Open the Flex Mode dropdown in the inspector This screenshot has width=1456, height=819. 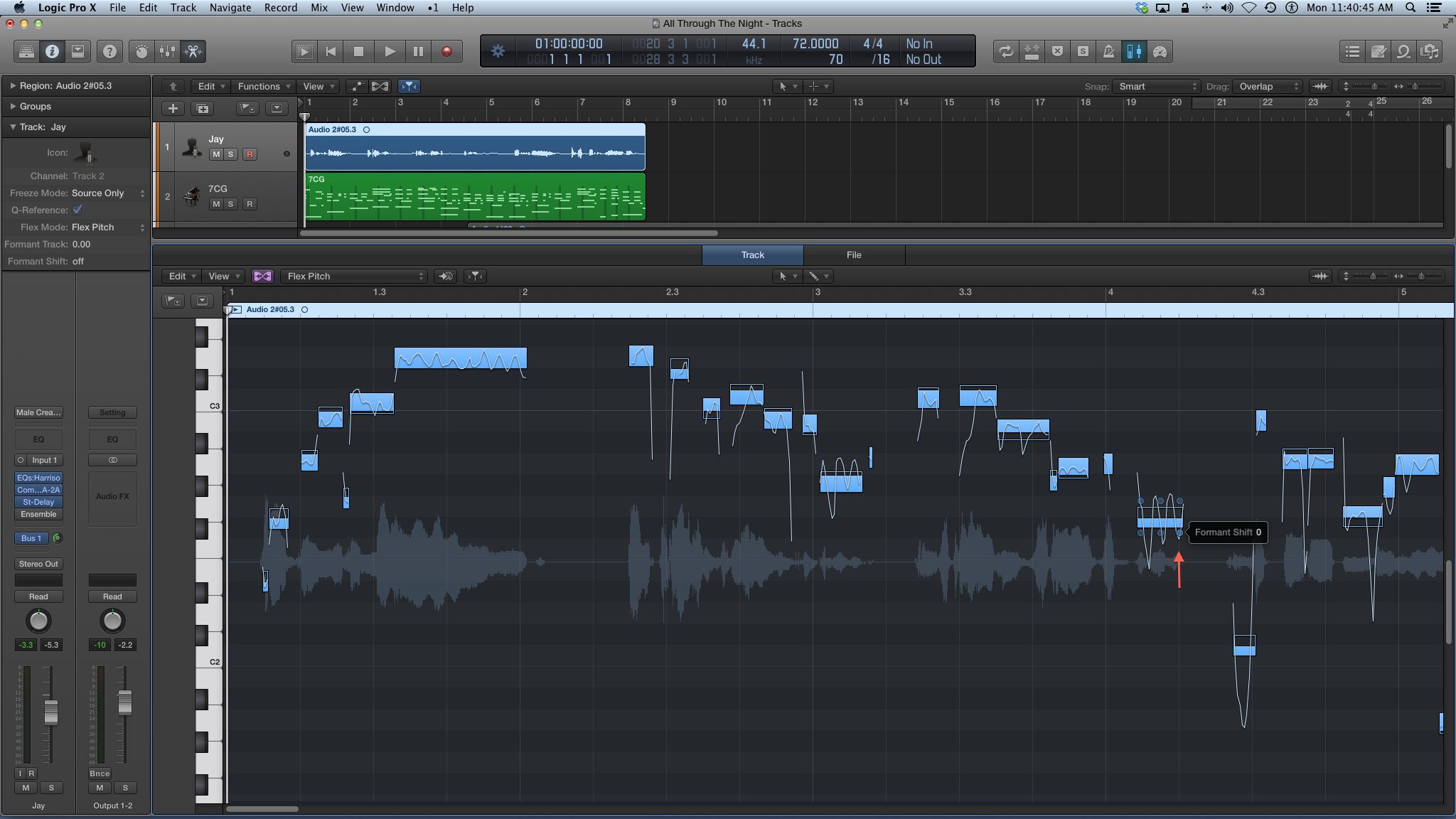click(x=108, y=227)
